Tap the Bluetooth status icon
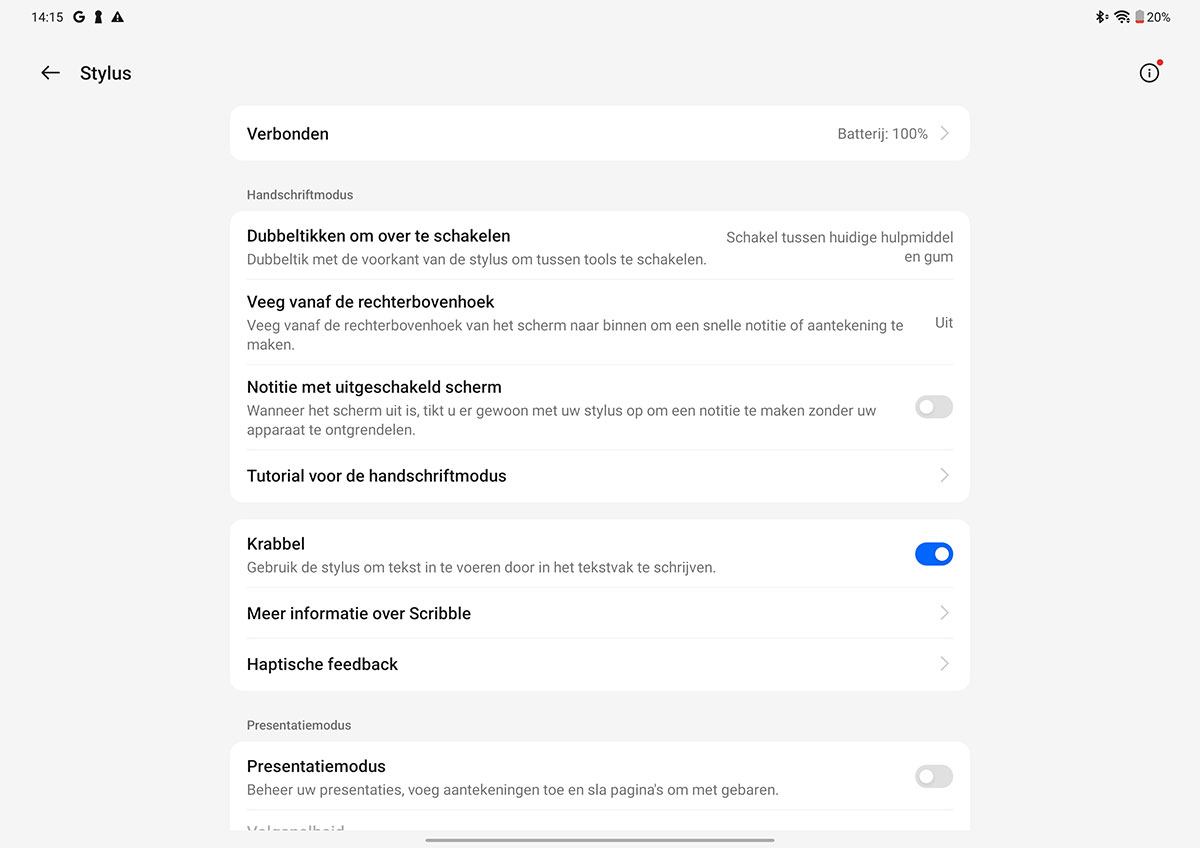Screen dimensions: 1200x848 coord(1101,17)
